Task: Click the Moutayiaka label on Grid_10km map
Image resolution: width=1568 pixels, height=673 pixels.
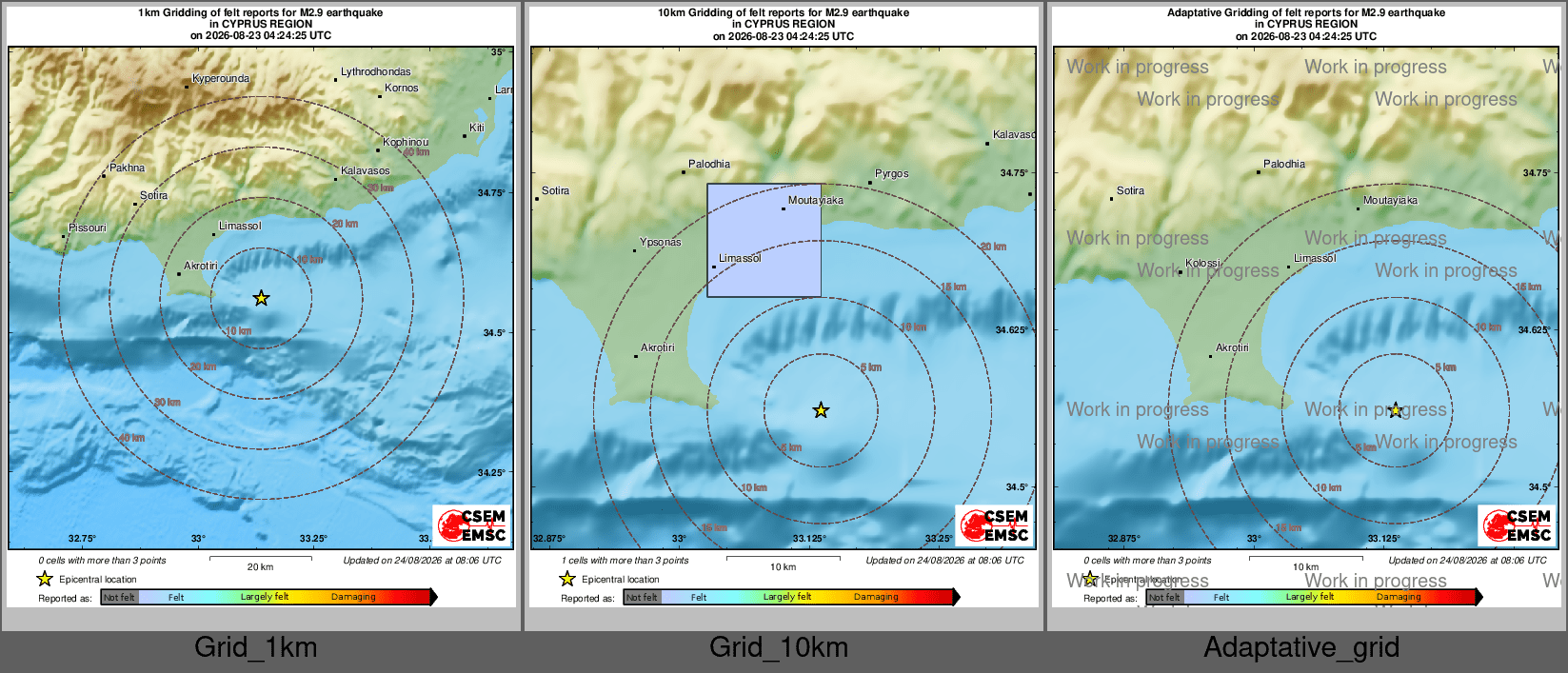Action: pos(816,200)
